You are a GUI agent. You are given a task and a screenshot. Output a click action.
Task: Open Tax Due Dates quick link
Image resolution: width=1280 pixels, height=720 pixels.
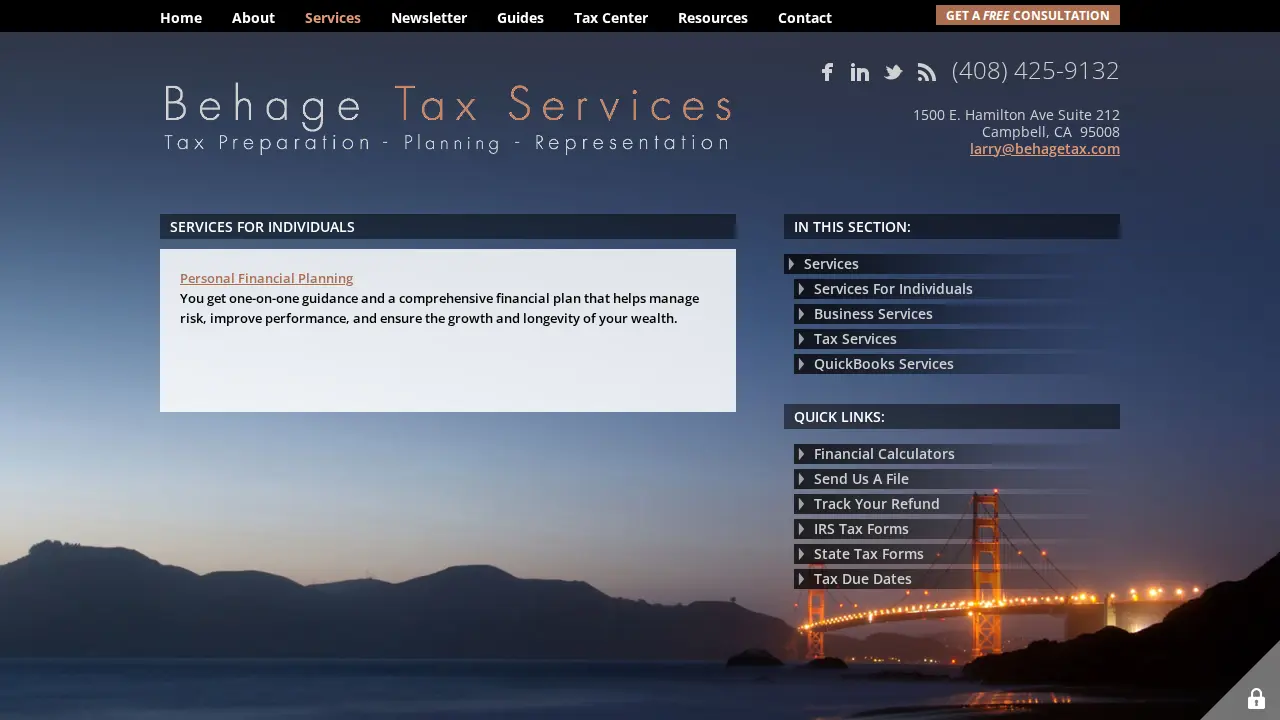tap(957, 579)
